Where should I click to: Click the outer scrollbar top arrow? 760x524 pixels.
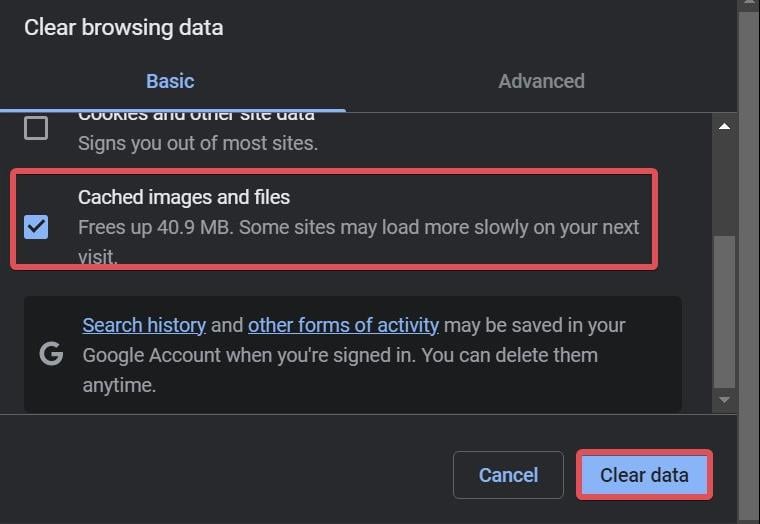pos(749,4)
